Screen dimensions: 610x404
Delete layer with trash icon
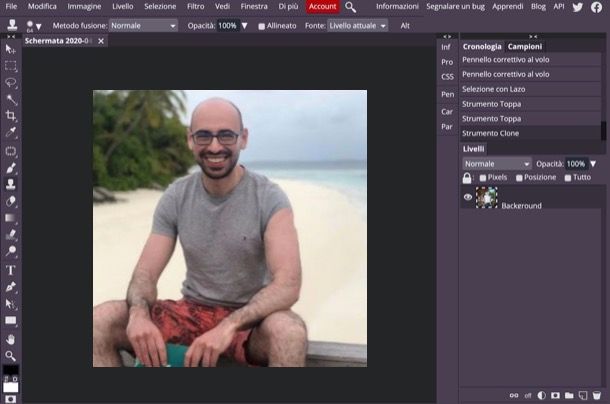[596, 395]
